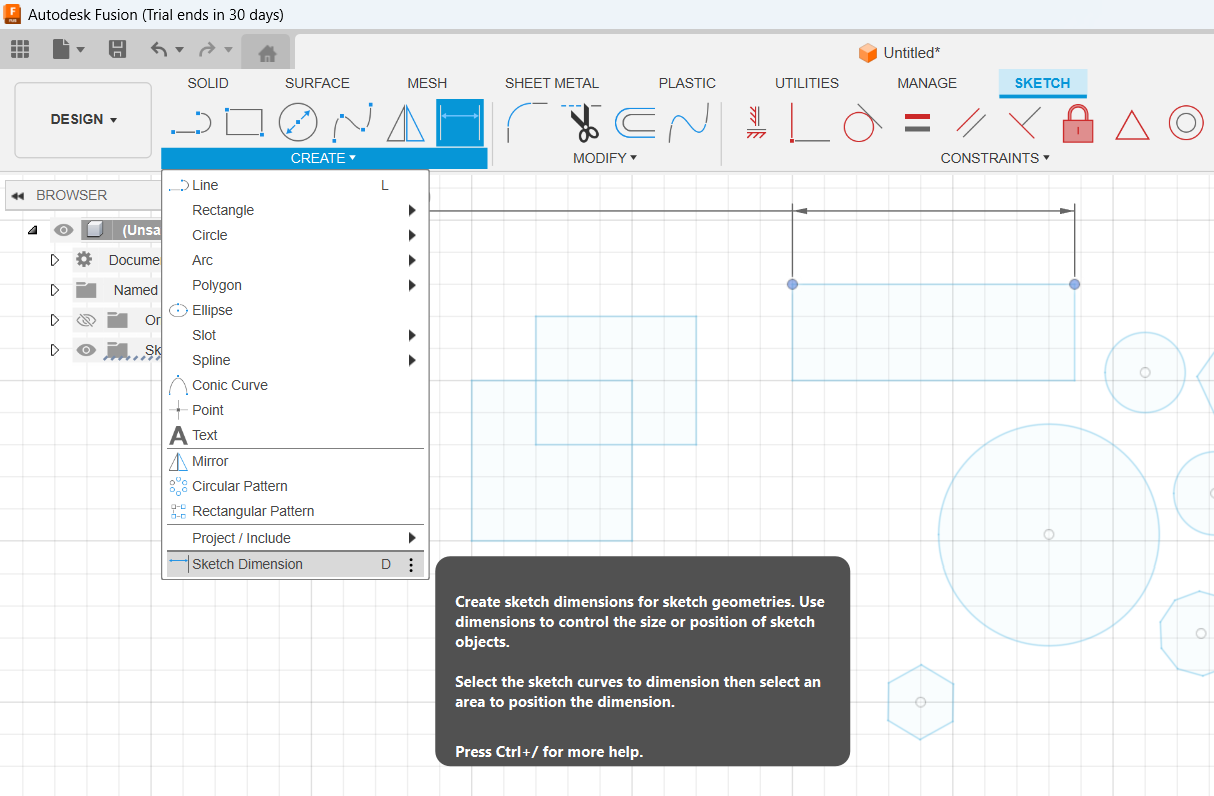The height and width of the screenshot is (796, 1214).
Task: Choose Line from Create menu
Action: pyautogui.click(x=296, y=185)
